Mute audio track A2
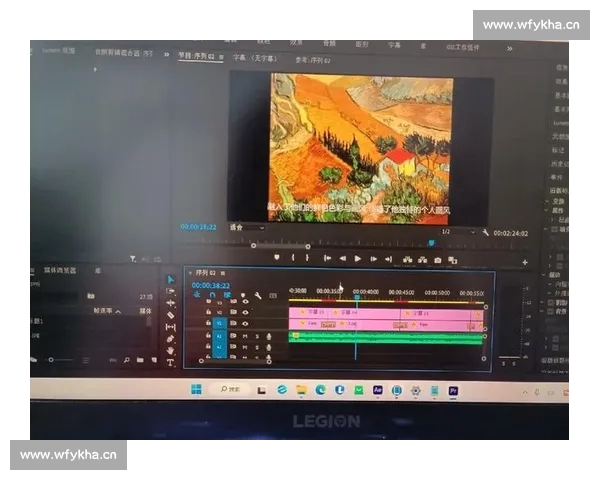 coord(245,347)
